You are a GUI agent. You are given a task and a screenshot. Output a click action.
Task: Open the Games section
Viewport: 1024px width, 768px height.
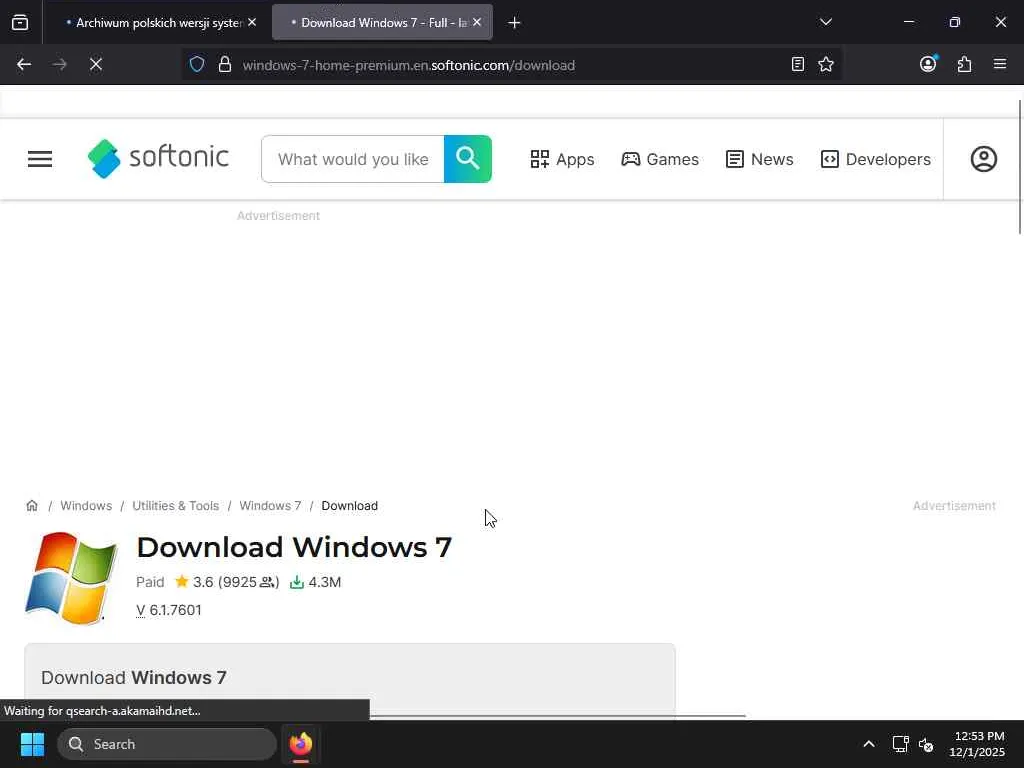[660, 159]
